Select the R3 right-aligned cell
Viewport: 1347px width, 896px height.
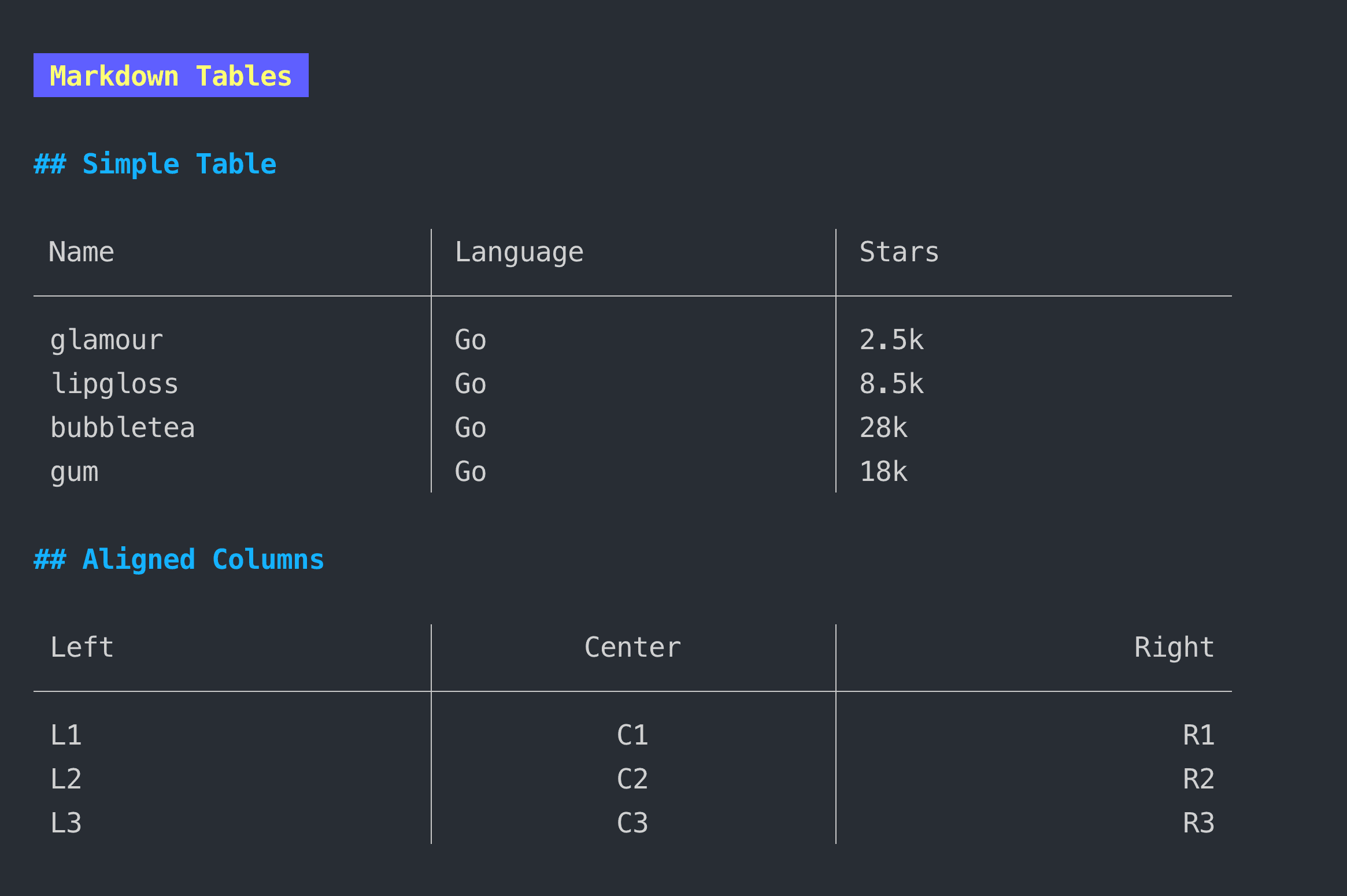(1198, 823)
